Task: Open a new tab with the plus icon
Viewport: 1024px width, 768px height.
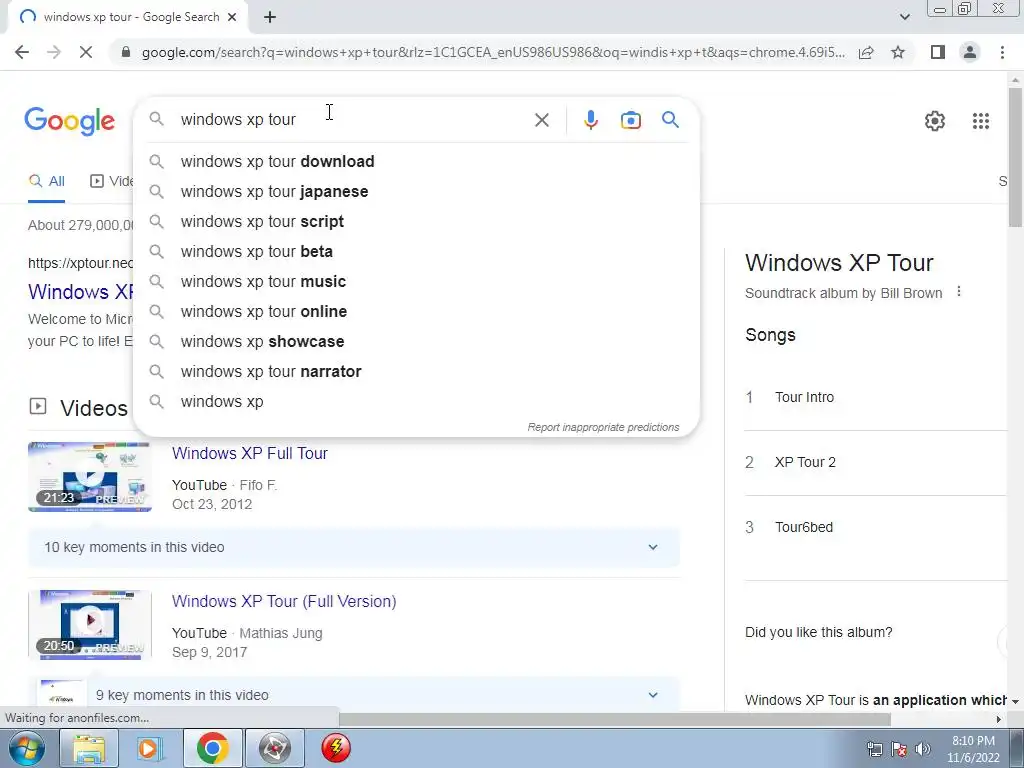Action: [x=270, y=18]
